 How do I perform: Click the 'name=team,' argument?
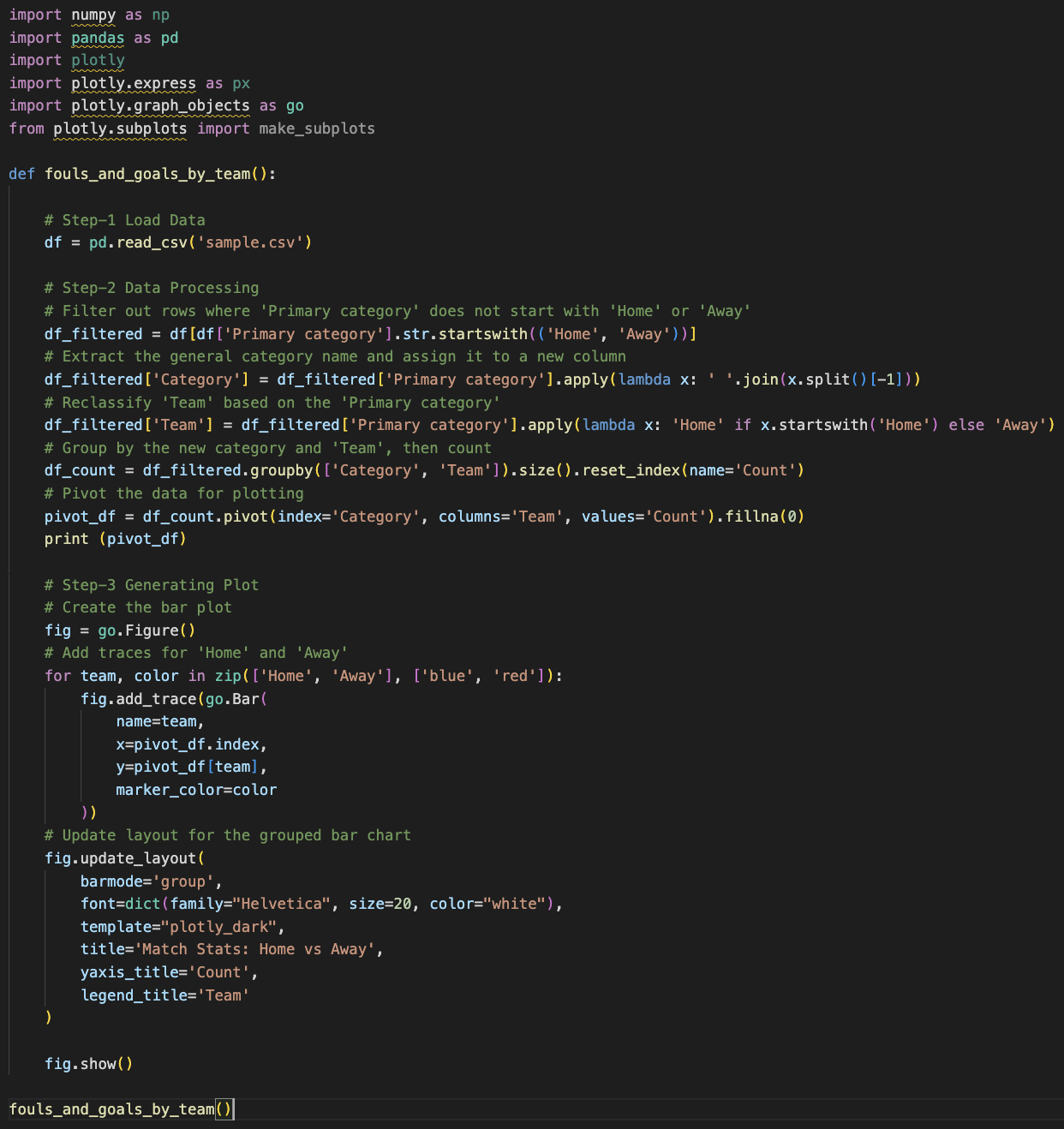point(160,721)
